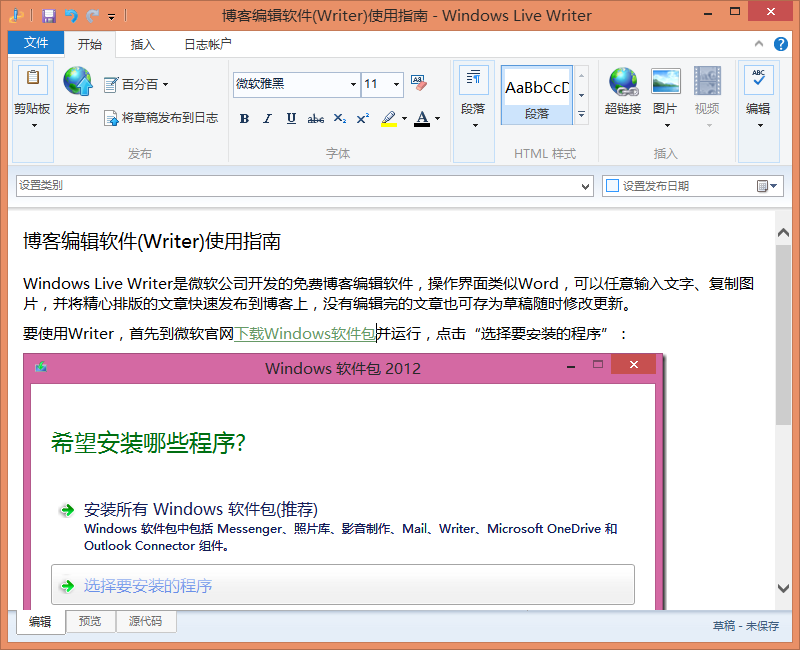Insert a hyperlink (超链接)
This screenshot has height=650, width=800.
(x=622, y=92)
